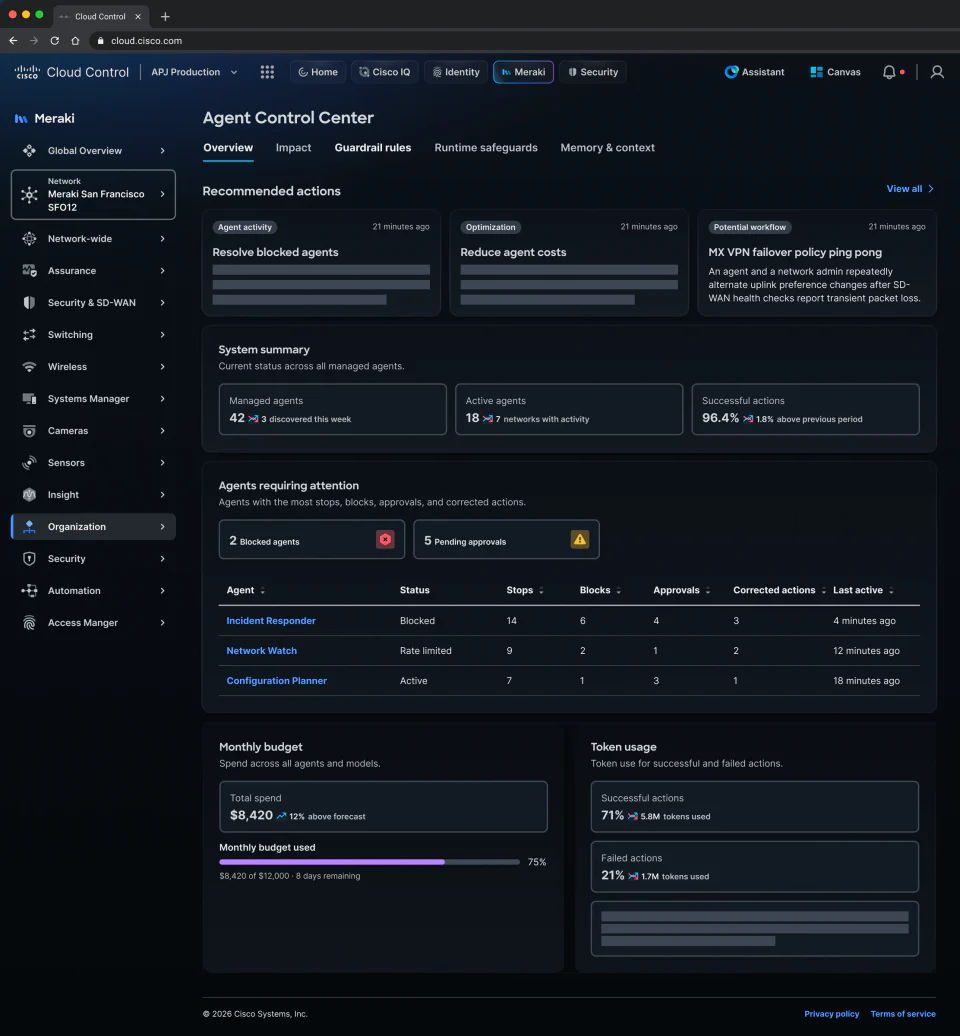Viewport: 960px width, 1036px height.
Task: Open the Security top nav button
Action: pos(593,72)
